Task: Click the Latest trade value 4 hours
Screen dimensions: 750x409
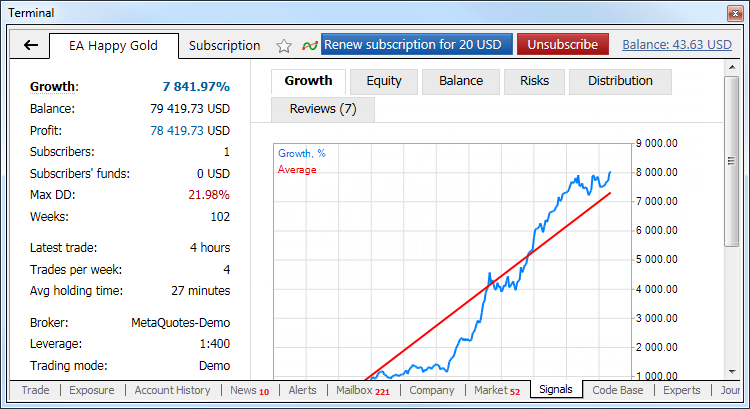Action: (x=210, y=248)
